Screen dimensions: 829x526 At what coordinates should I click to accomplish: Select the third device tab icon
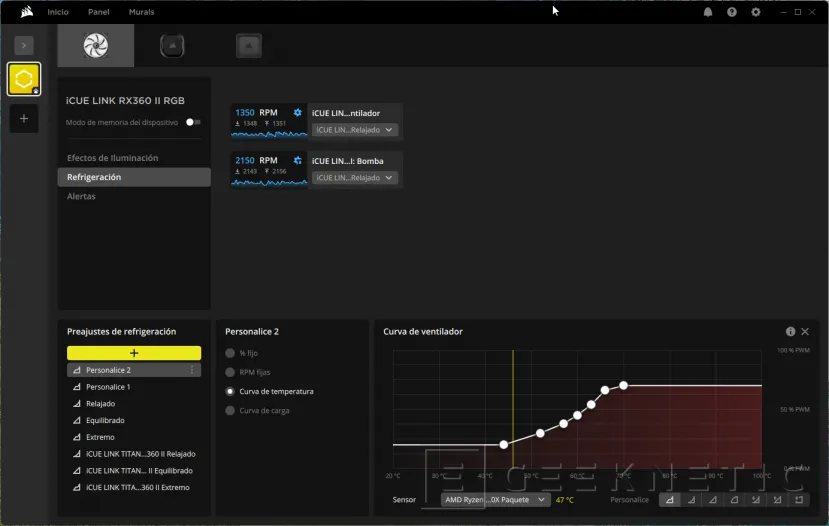click(248, 45)
